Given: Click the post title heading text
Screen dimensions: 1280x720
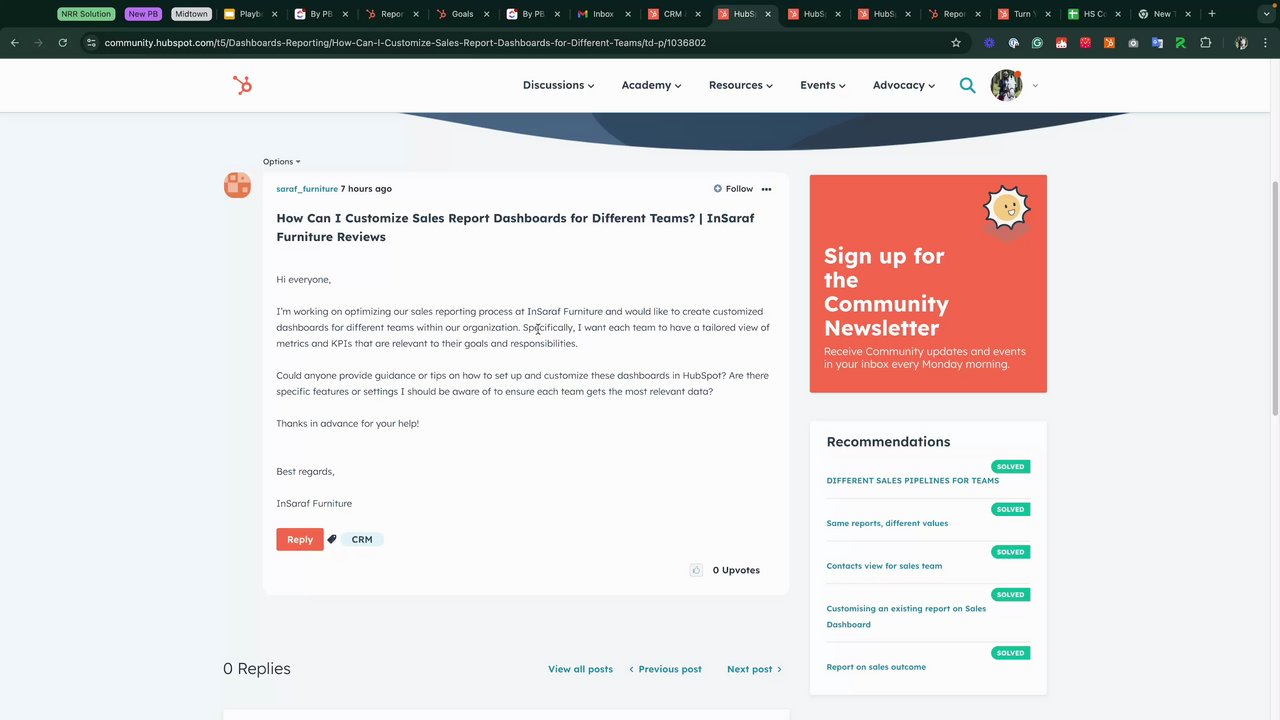Looking at the screenshot, I should pos(515,227).
